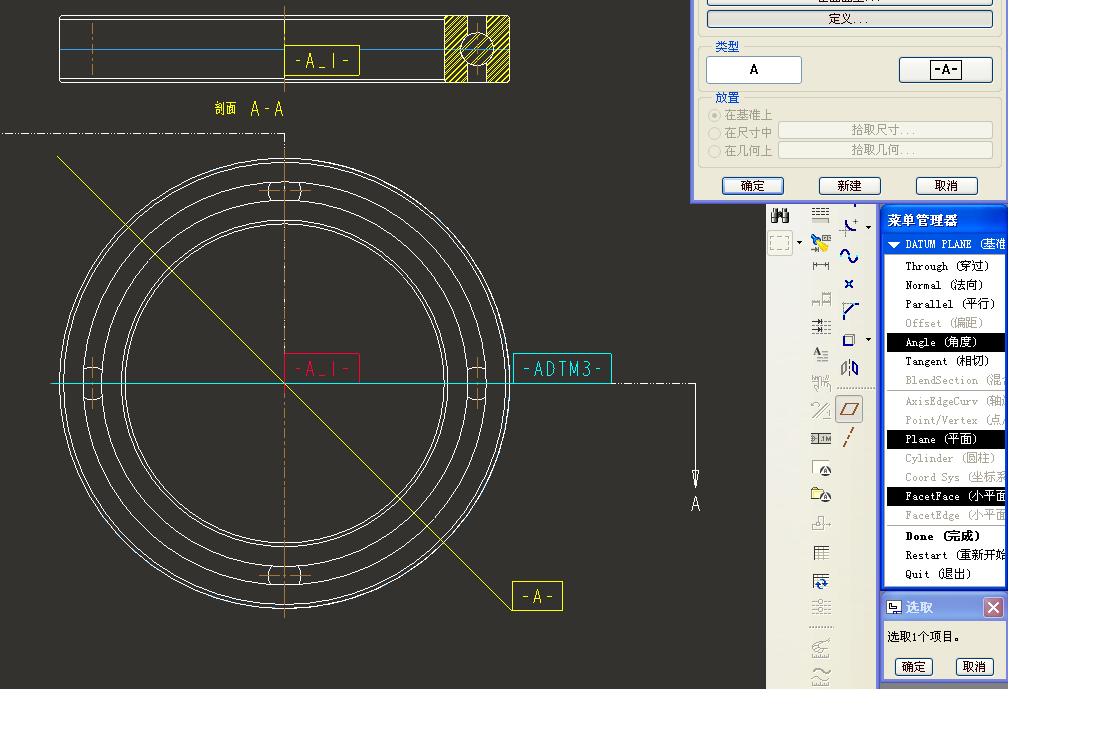1097x729 pixels.
Task: Click Done (完成) in menu manager
Action: point(946,536)
